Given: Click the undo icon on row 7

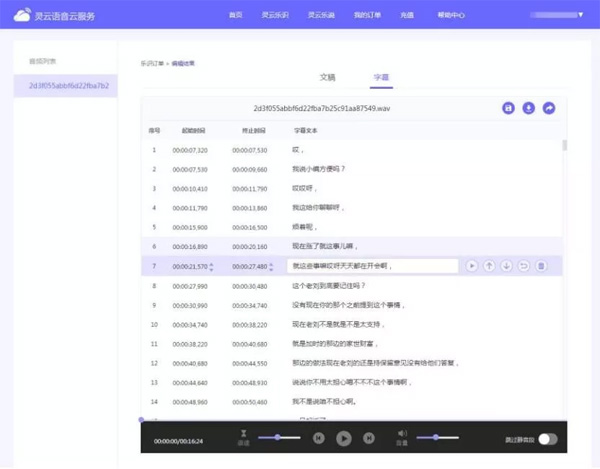Looking at the screenshot, I should click(523, 266).
